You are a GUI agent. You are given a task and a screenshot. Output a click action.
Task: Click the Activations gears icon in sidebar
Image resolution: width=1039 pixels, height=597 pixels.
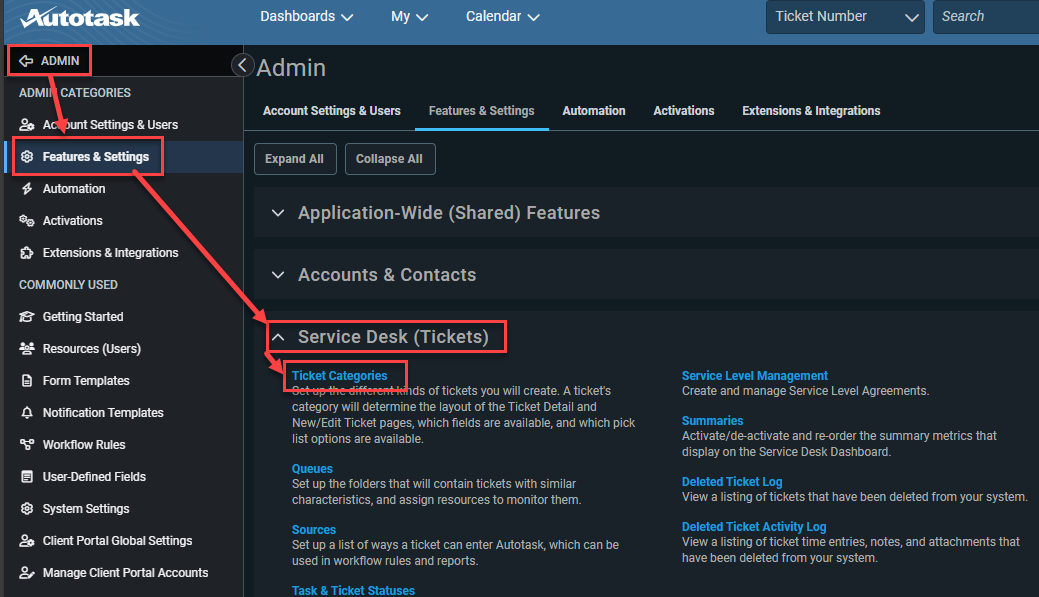tap(27, 221)
